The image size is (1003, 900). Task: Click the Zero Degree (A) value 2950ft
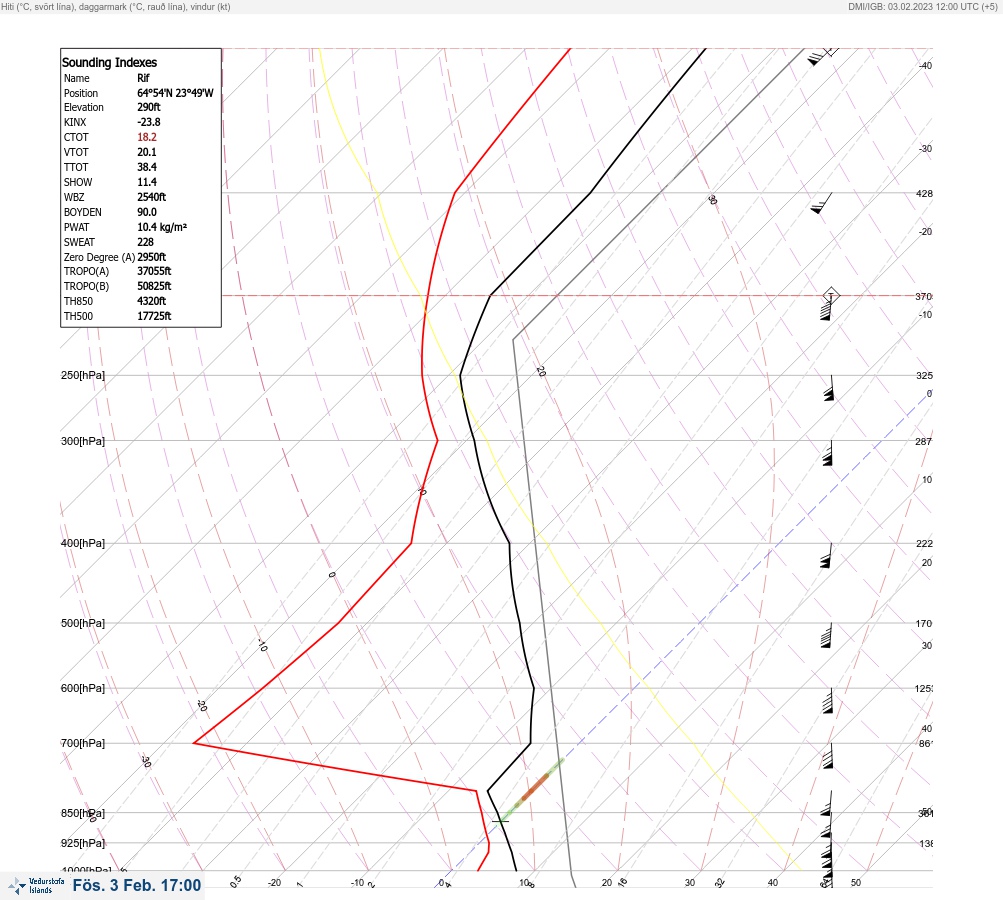point(152,257)
